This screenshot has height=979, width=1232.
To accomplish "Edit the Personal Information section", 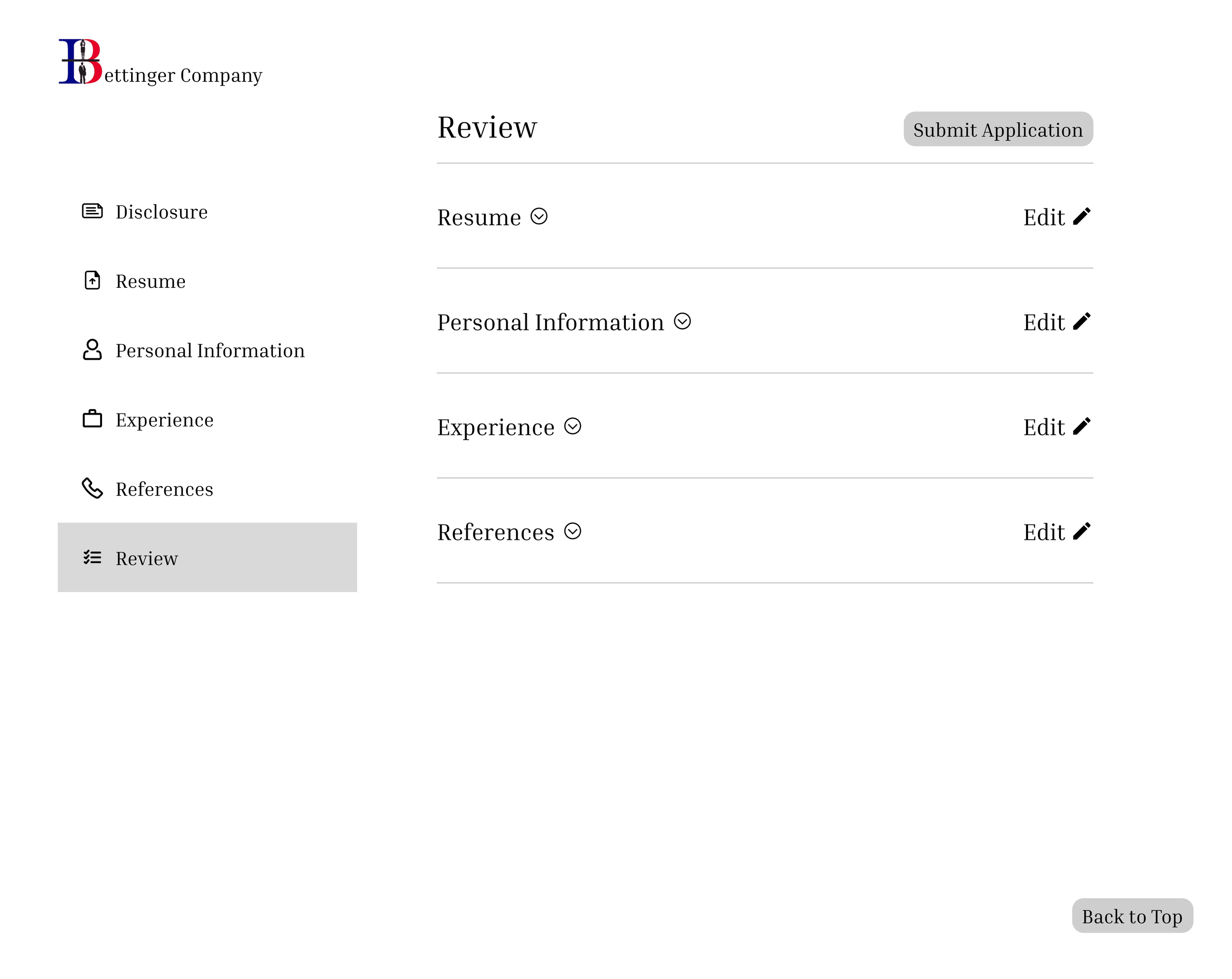I will tap(1057, 322).
